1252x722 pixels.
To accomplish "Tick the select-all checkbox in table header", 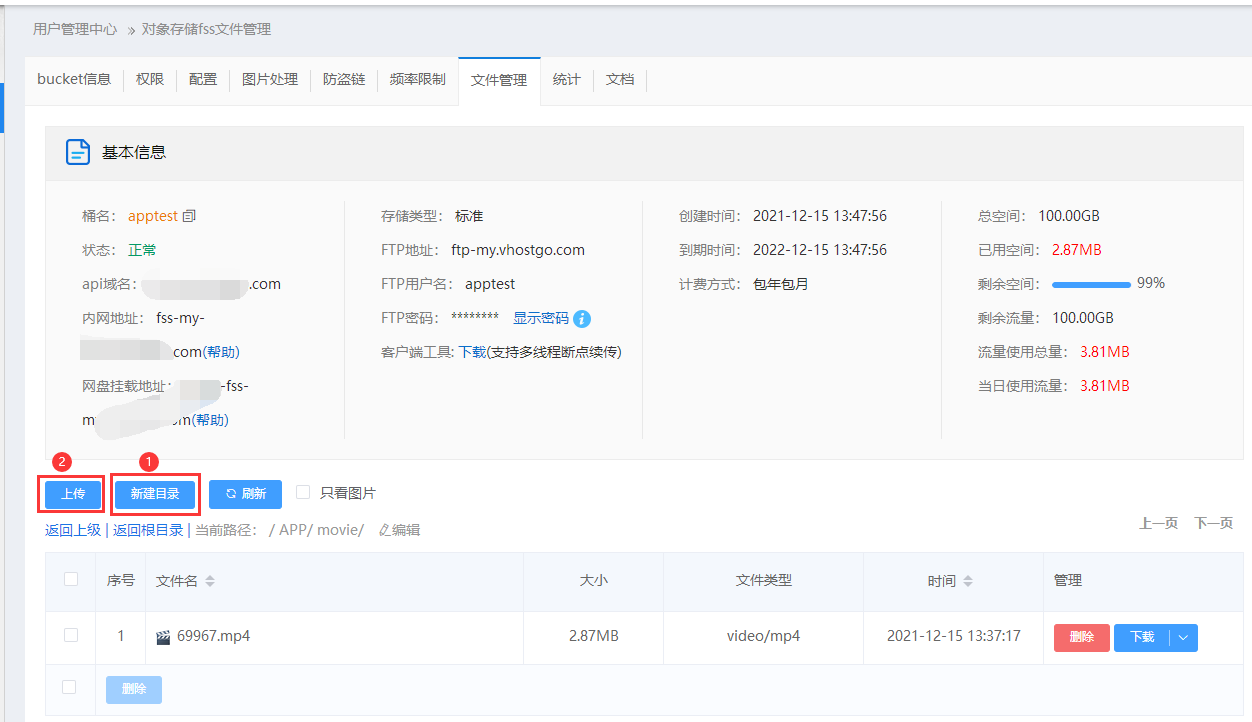I will pos(71,579).
